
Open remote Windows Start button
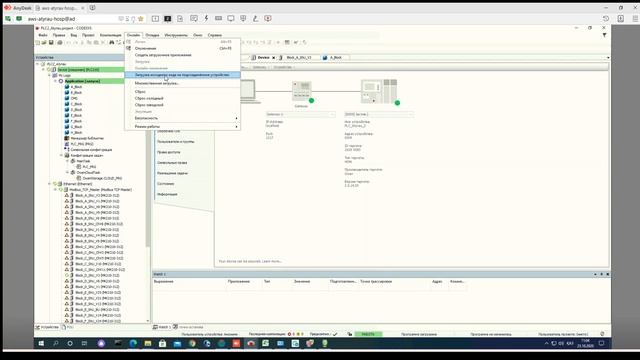41,344
